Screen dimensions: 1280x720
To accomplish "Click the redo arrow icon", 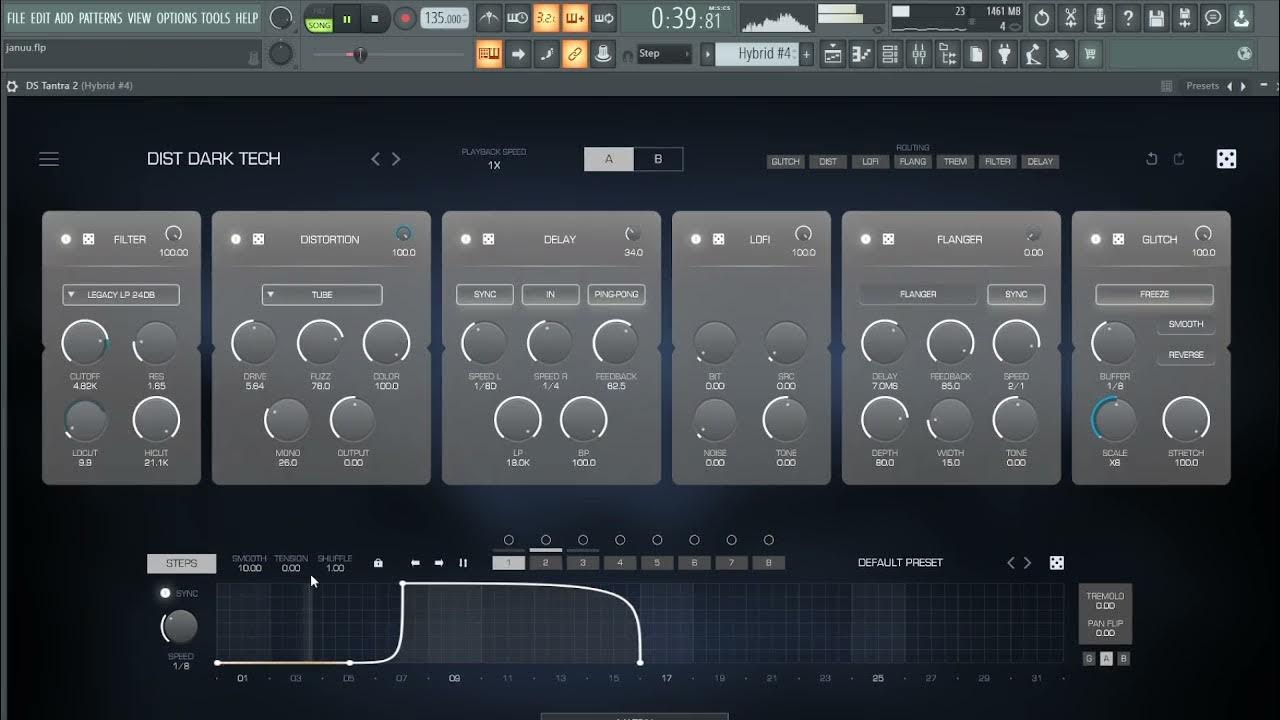I will pos(1179,159).
